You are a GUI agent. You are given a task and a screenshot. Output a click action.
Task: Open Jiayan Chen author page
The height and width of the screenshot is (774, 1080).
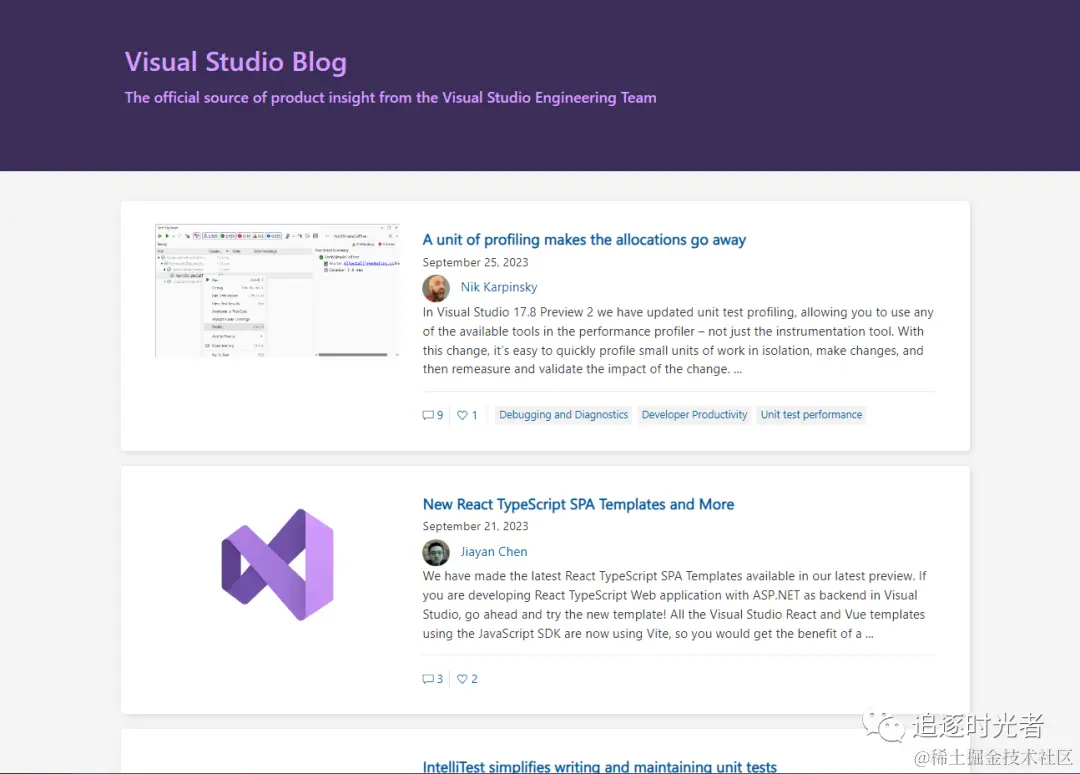pyautogui.click(x=494, y=552)
